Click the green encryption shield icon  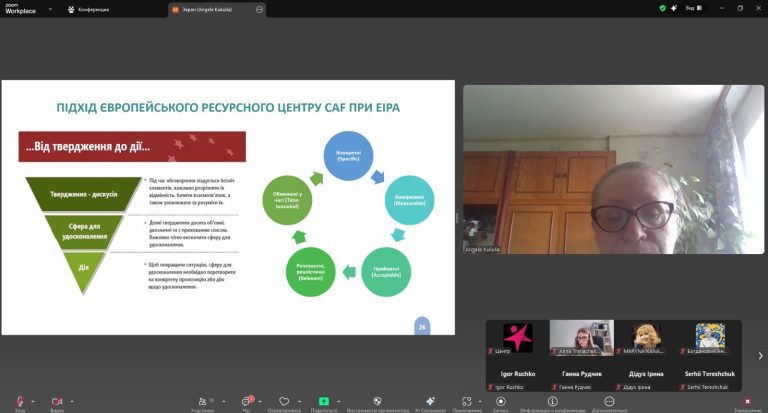pyautogui.click(x=662, y=8)
